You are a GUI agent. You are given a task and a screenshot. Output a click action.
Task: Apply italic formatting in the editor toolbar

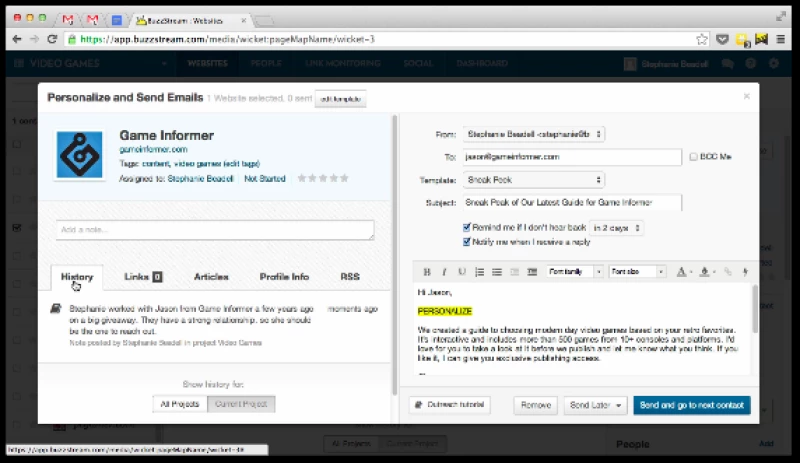click(x=444, y=271)
